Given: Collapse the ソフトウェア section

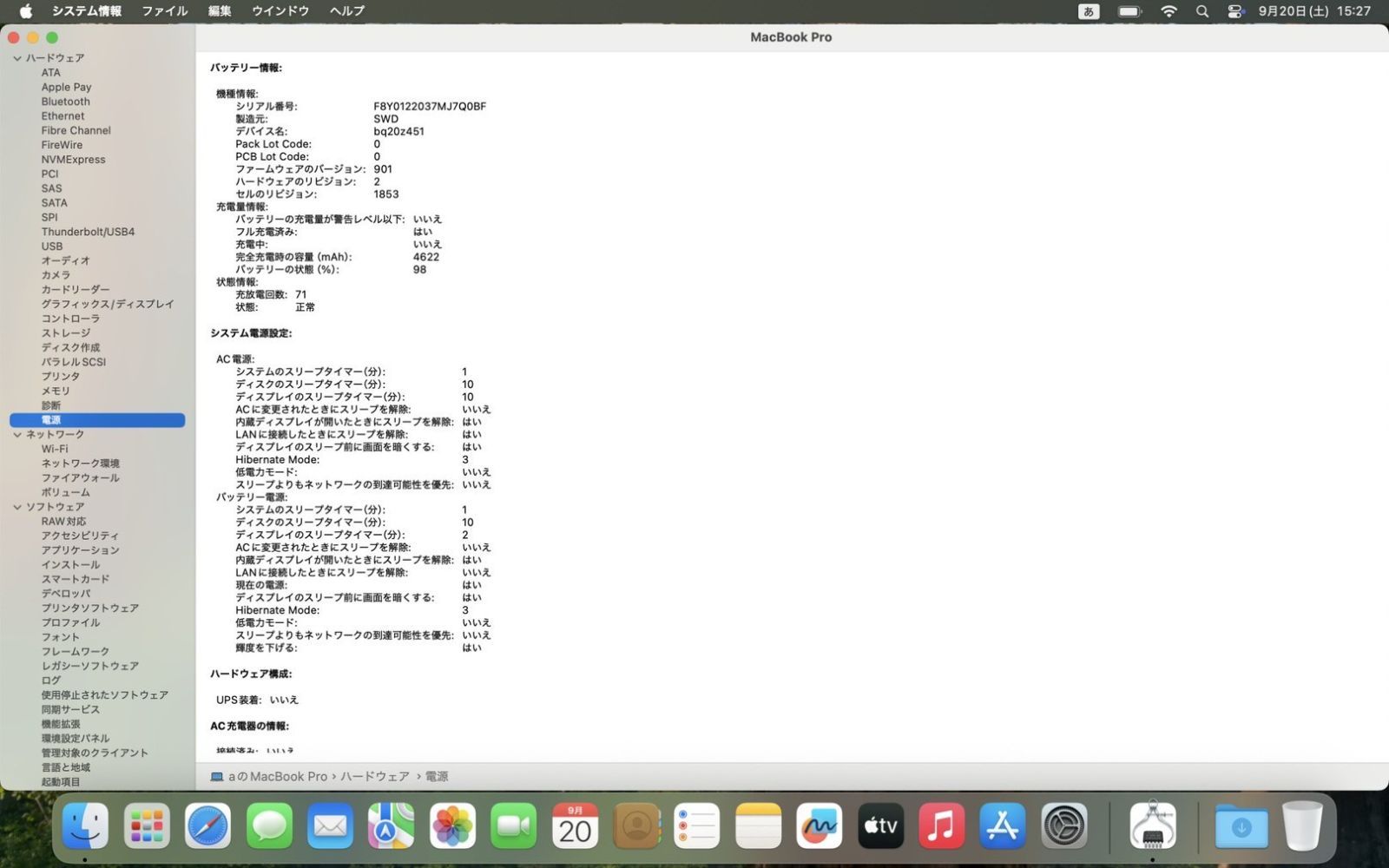Looking at the screenshot, I should pos(16,506).
